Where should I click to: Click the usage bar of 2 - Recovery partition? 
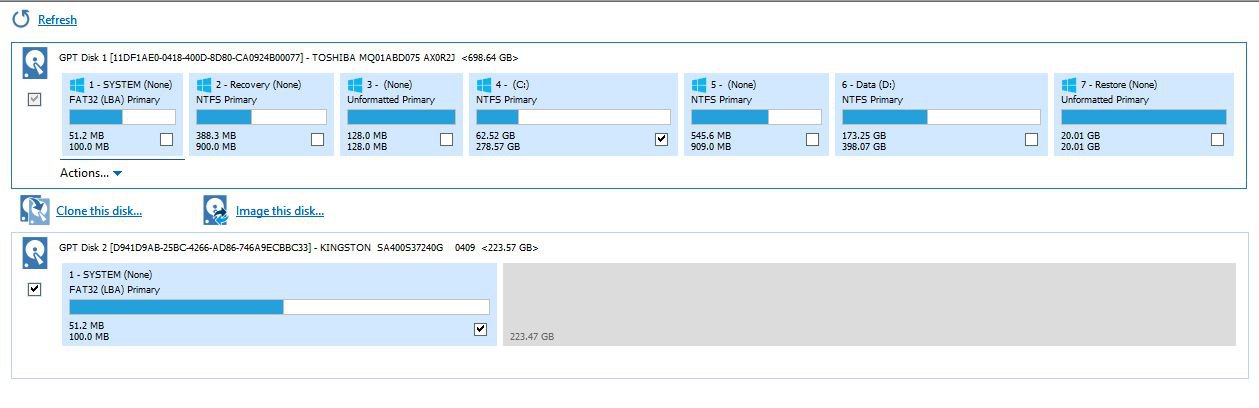261,117
